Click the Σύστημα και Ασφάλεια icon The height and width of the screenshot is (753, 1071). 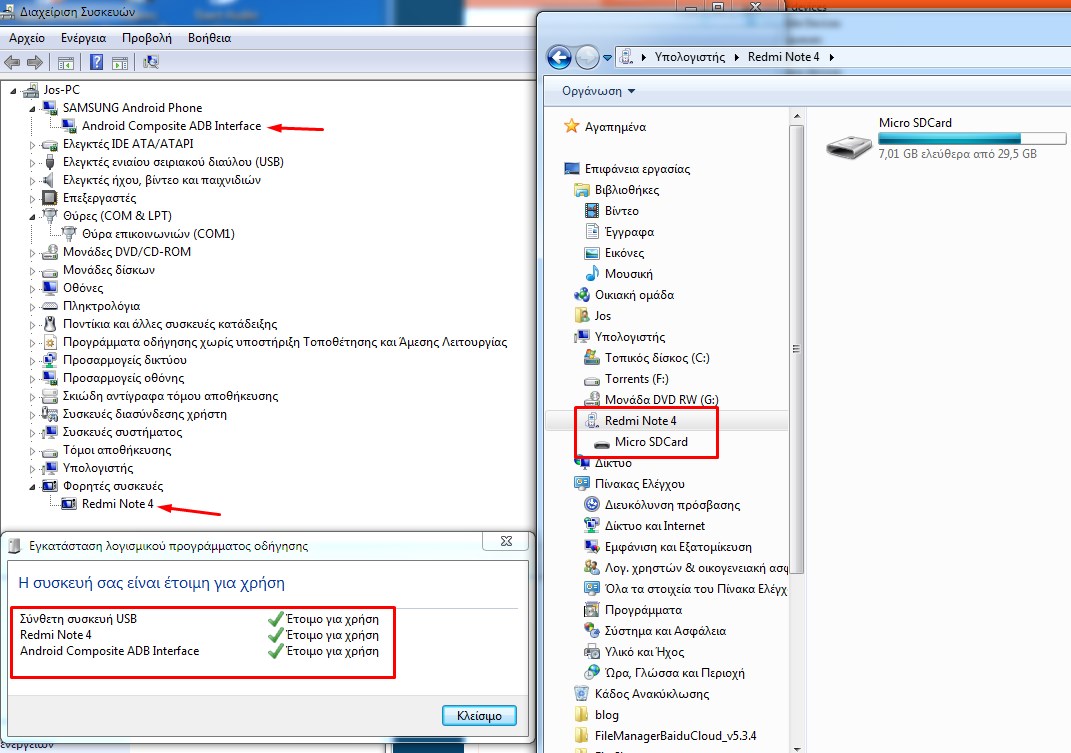tap(592, 631)
